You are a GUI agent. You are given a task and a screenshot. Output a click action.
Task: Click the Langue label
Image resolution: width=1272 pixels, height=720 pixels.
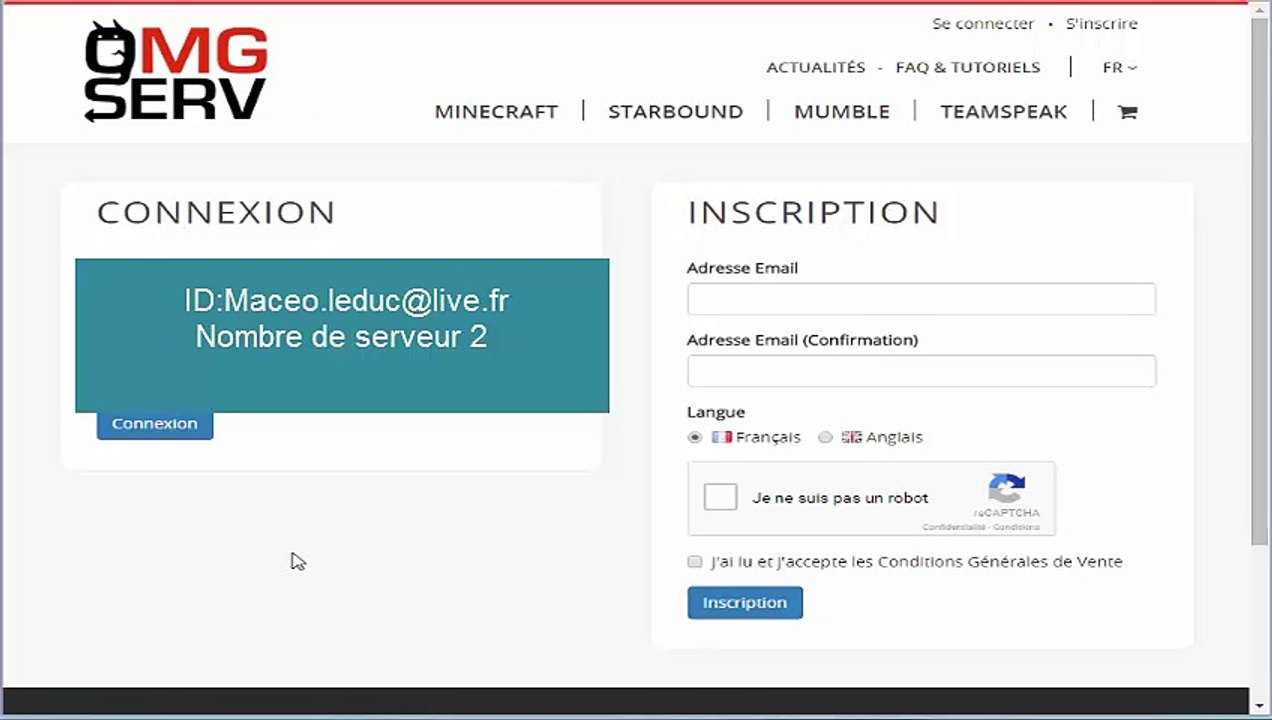tap(716, 412)
